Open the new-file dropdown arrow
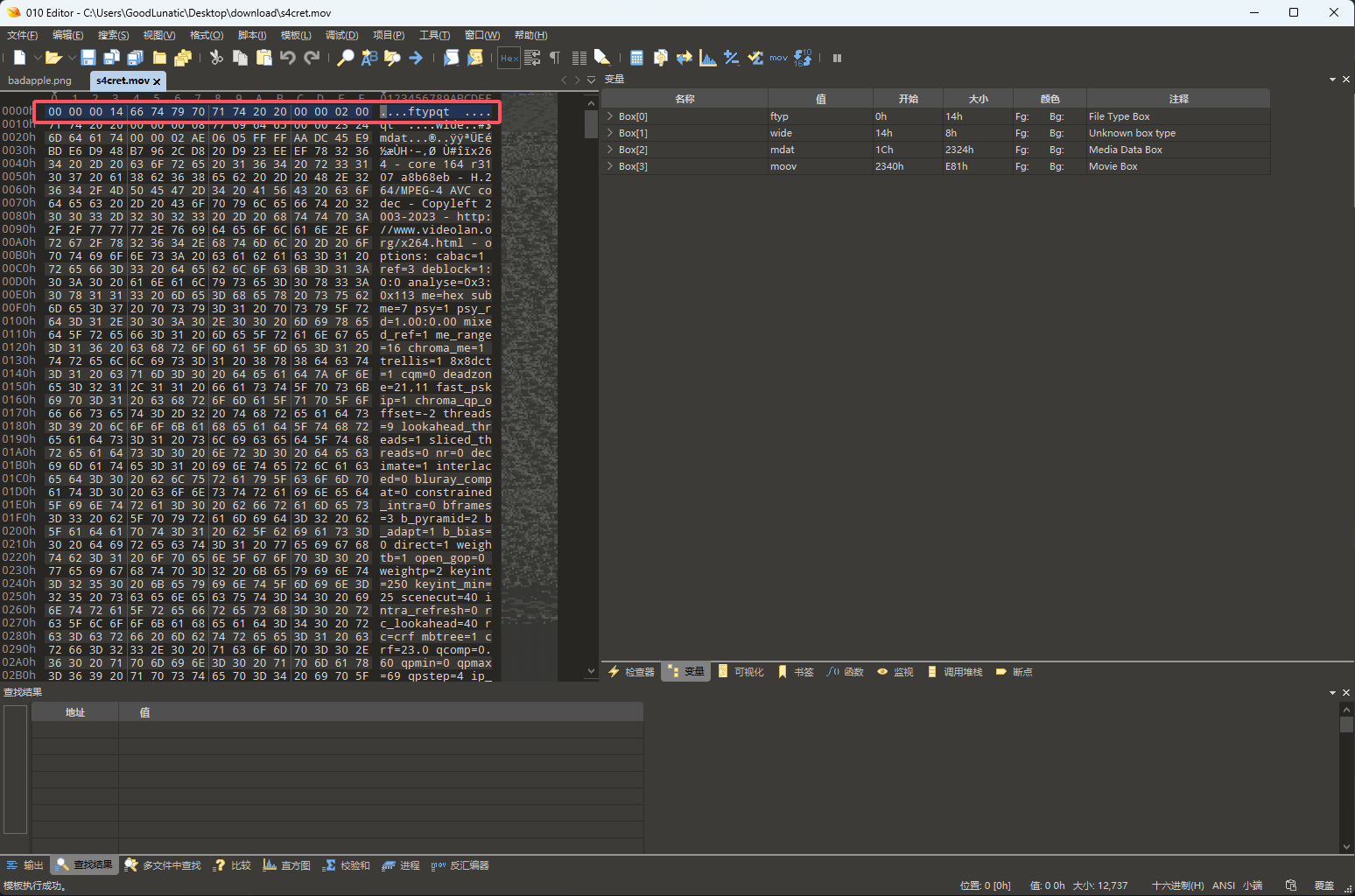Viewport: 1355px width, 896px height. [x=38, y=58]
